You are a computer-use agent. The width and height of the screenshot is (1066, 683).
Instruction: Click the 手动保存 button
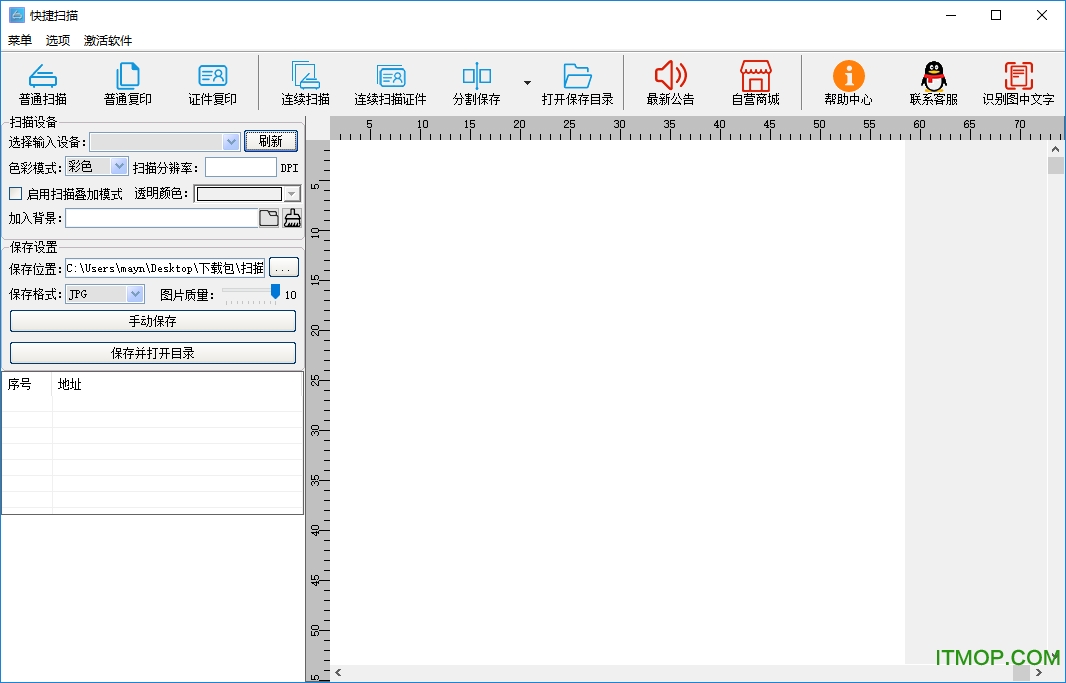pyautogui.click(x=153, y=321)
